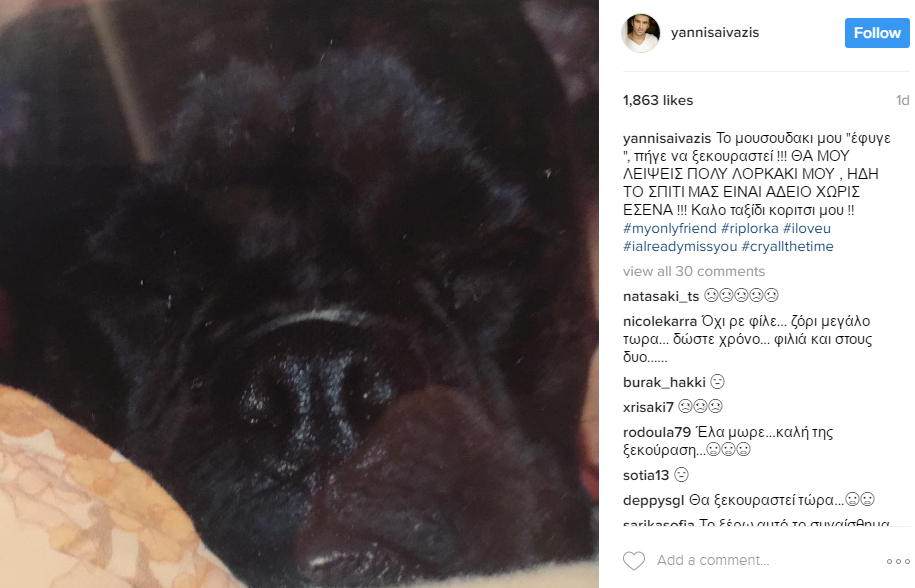
Task: Open the #iloveu hashtag
Action: (x=807, y=228)
